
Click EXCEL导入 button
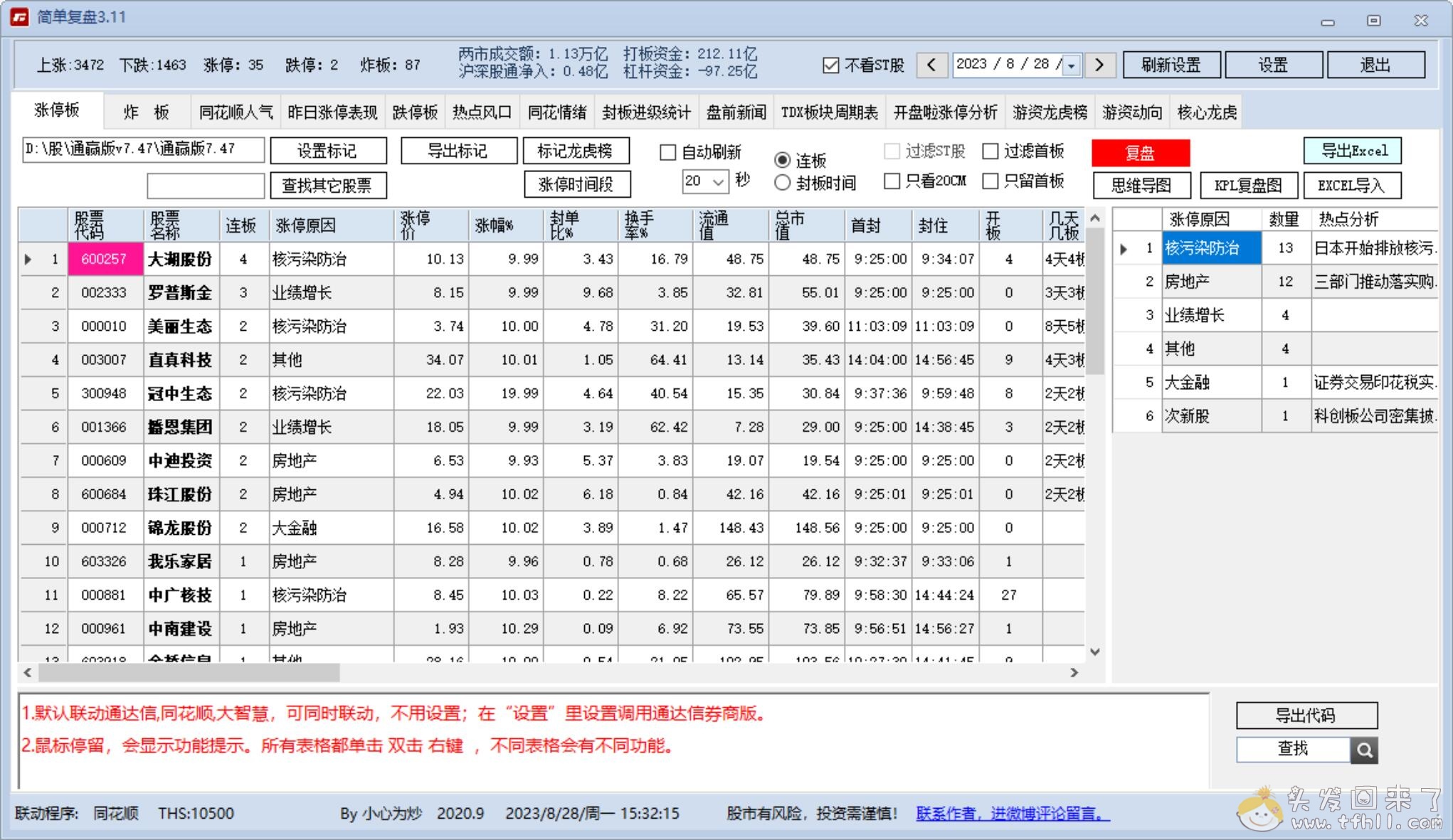tap(1352, 186)
